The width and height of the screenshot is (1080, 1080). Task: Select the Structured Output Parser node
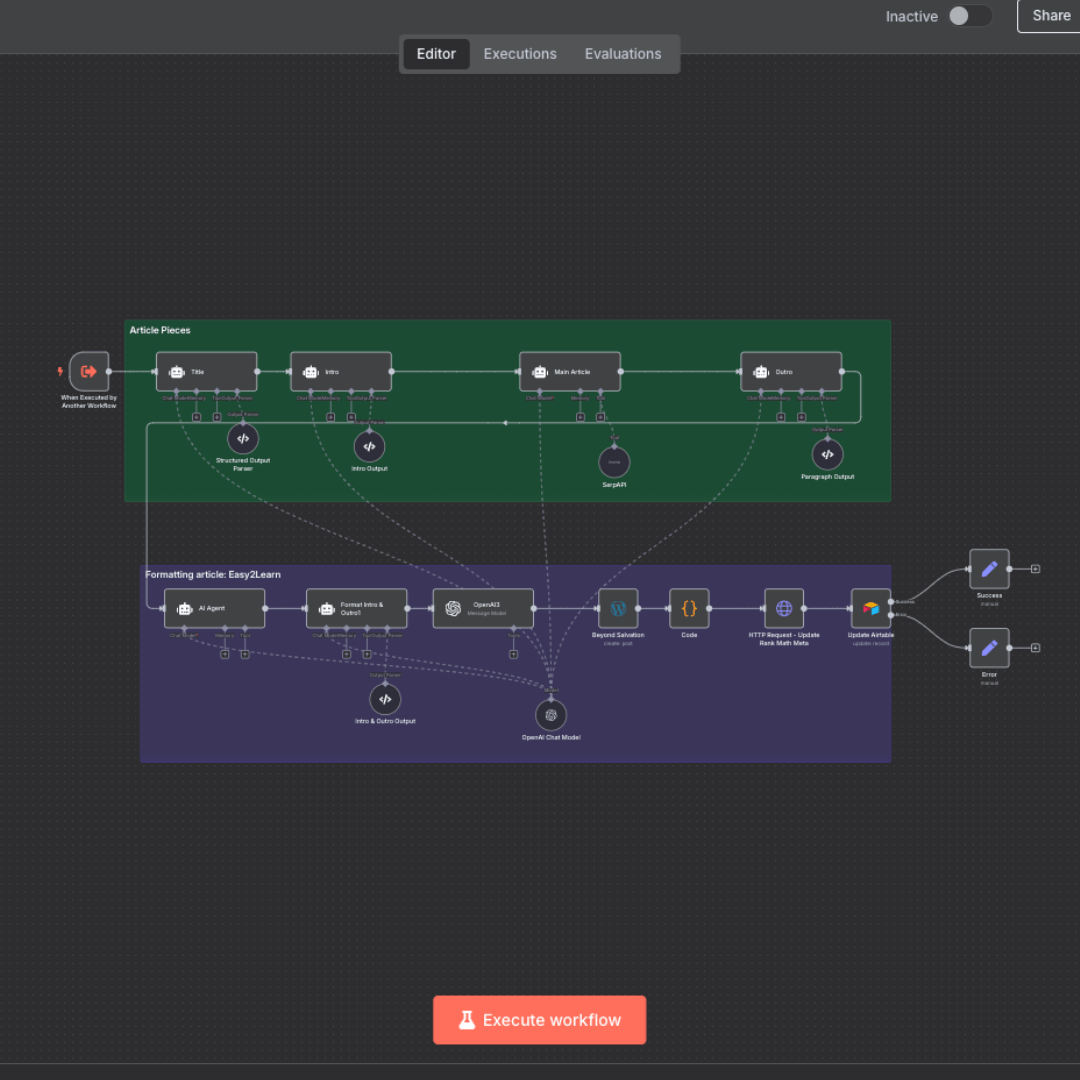[x=242, y=438]
